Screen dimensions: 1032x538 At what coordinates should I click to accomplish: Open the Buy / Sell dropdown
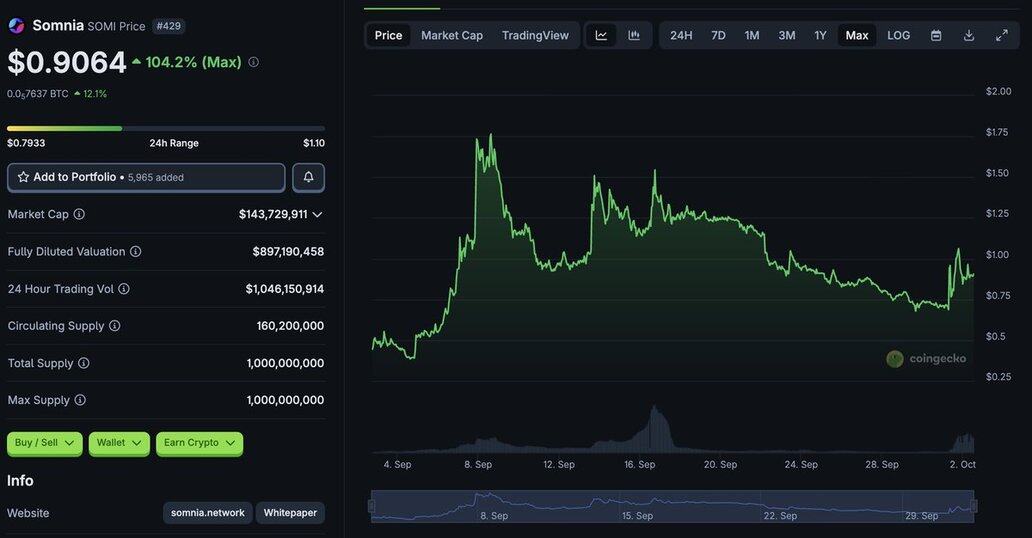click(x=44, y=443)
